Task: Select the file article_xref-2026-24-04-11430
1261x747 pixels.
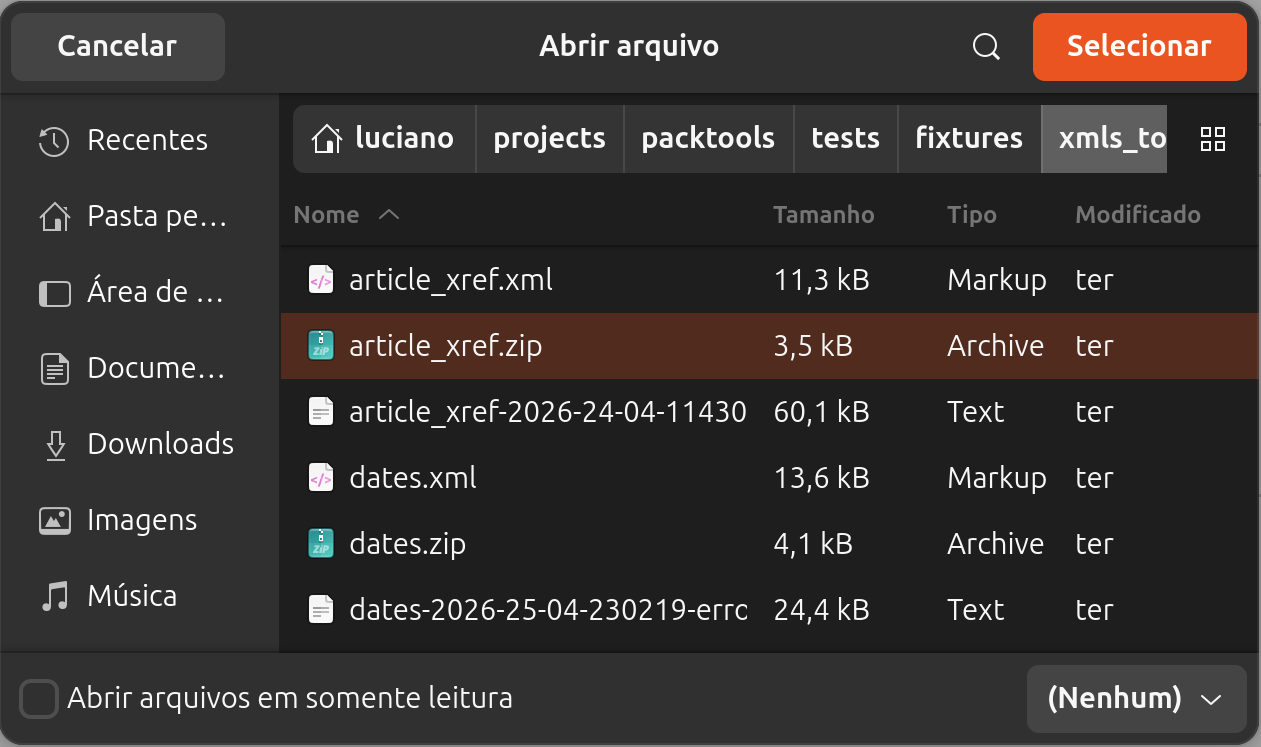Action: click(770, 412)
